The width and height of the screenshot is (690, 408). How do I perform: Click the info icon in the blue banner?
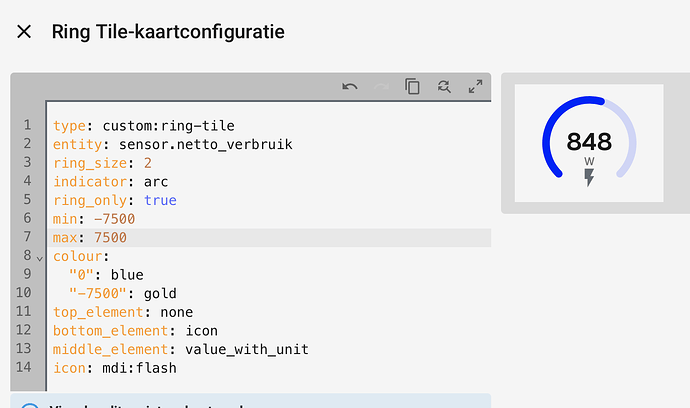coord(30,406)
